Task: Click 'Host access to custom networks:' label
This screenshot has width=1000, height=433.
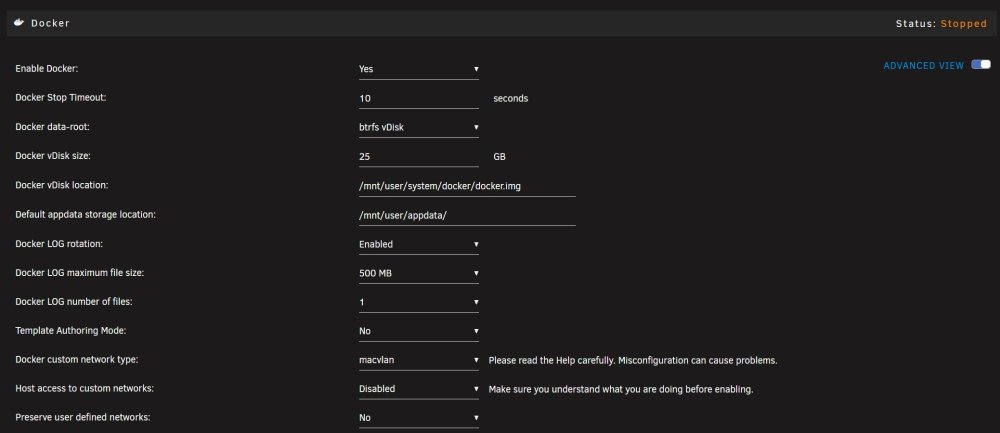Action: (x=84, y=388)
